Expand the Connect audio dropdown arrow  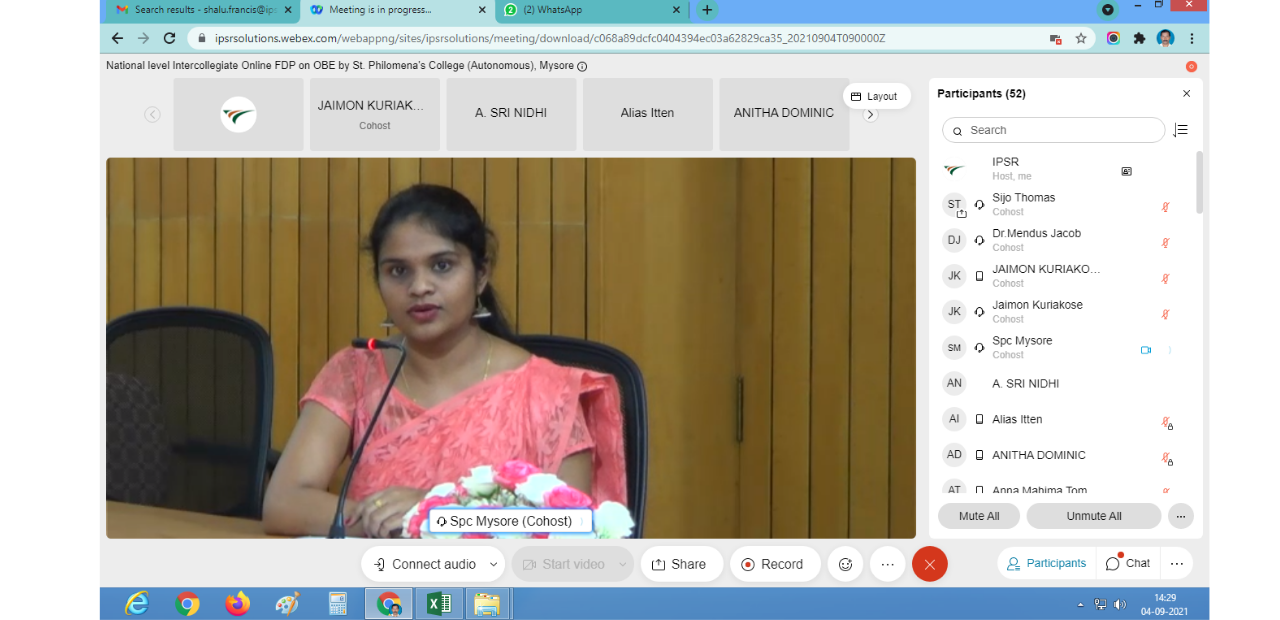coord(493,564)
